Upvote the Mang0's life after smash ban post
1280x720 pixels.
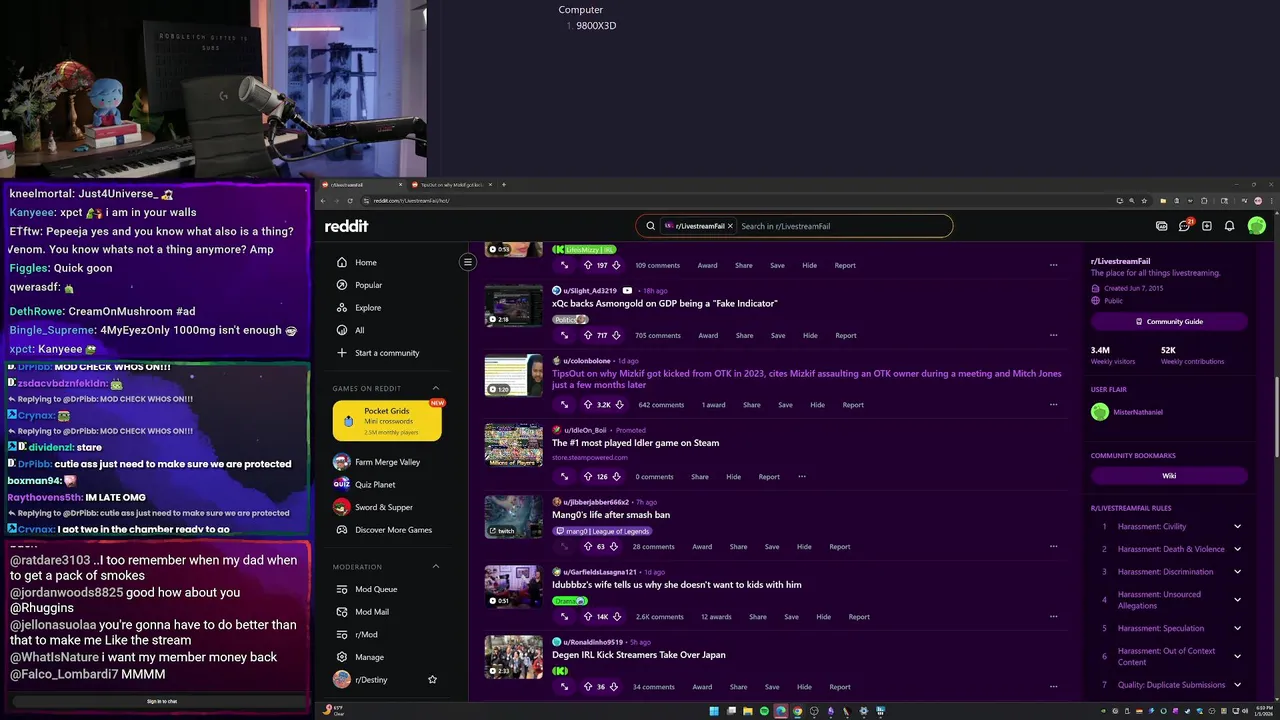pyautogui.click(x=587, y=547)
